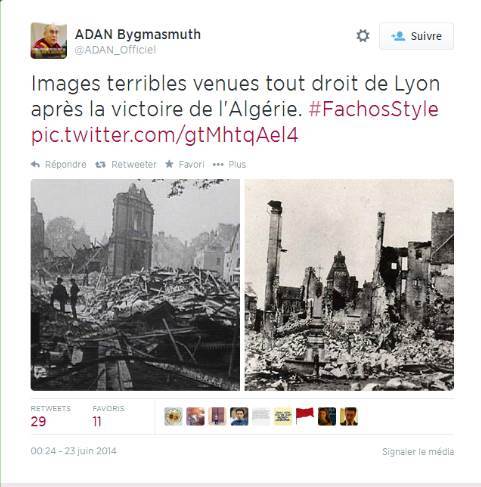Open the @ADAN_Officiel handle link
Screen dimensions: 481x487
115,50
